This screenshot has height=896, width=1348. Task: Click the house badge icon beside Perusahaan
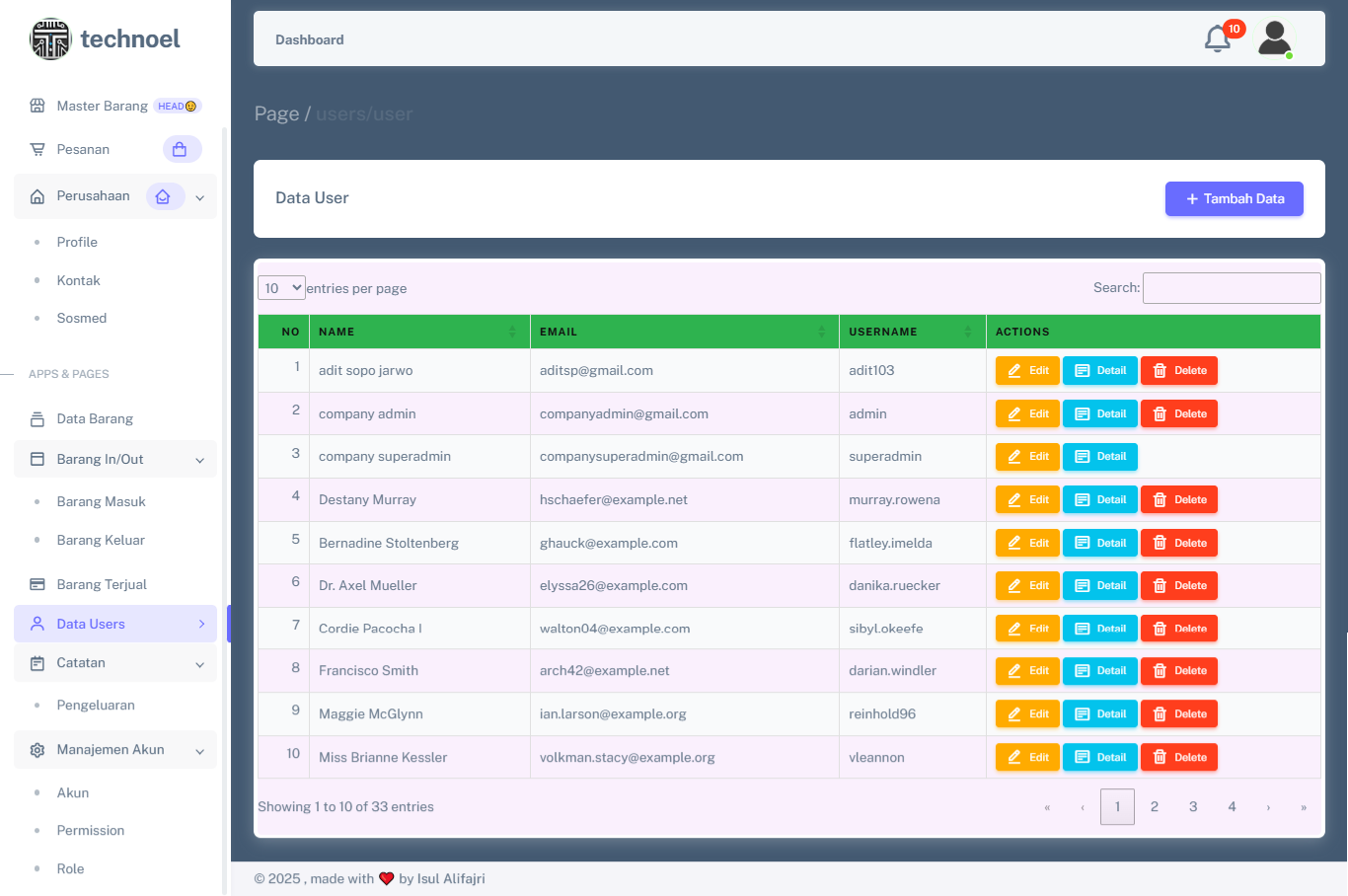click(164, 196)
